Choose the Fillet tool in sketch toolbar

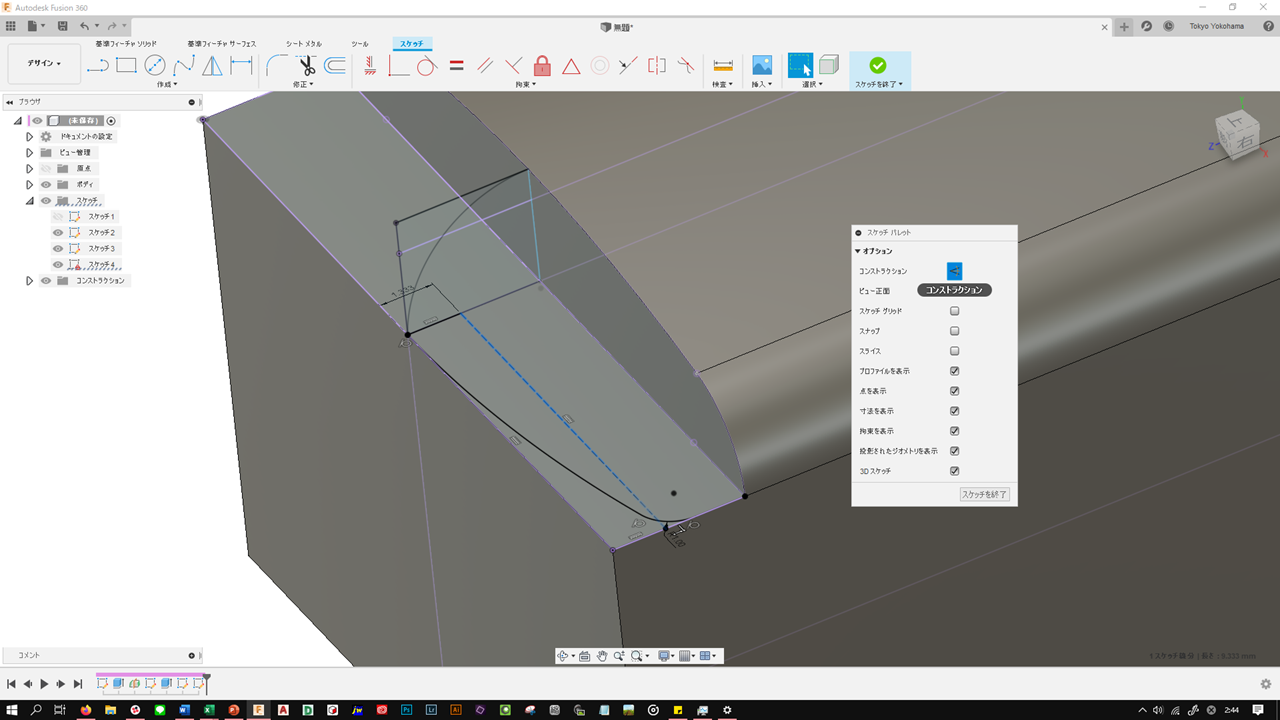coord(277,66)
